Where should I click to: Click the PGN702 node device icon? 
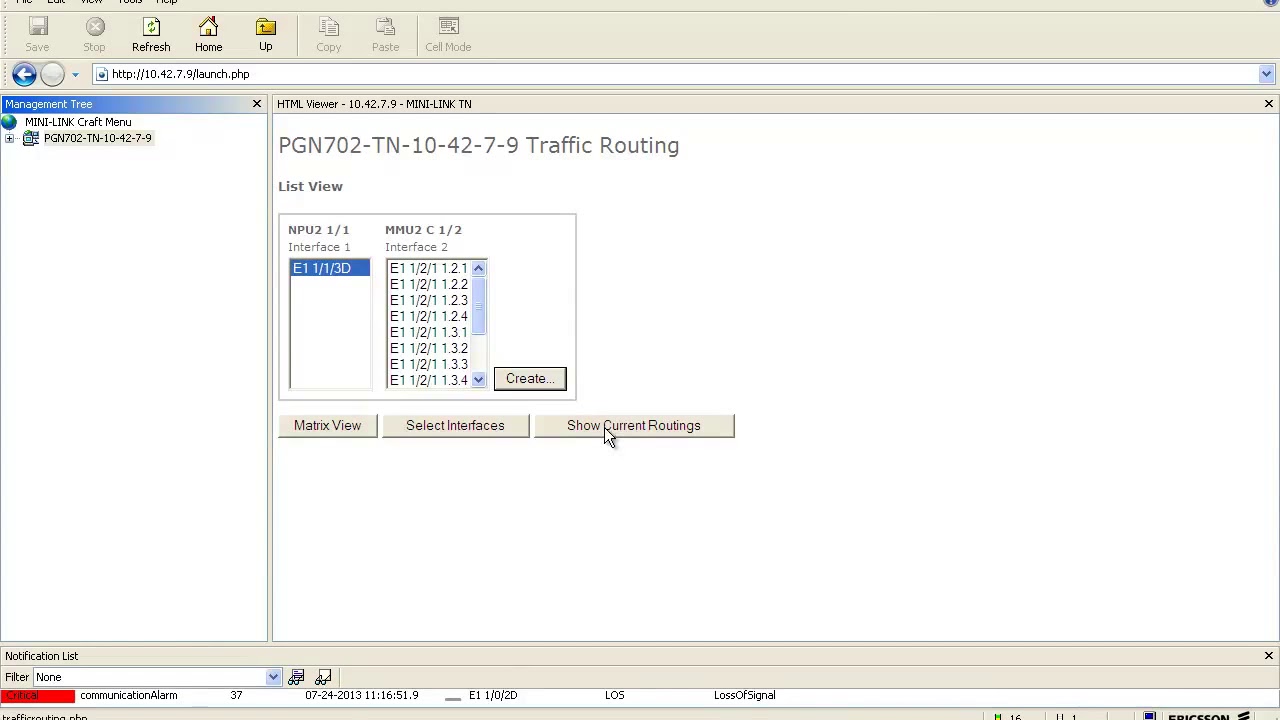(31, 138)
